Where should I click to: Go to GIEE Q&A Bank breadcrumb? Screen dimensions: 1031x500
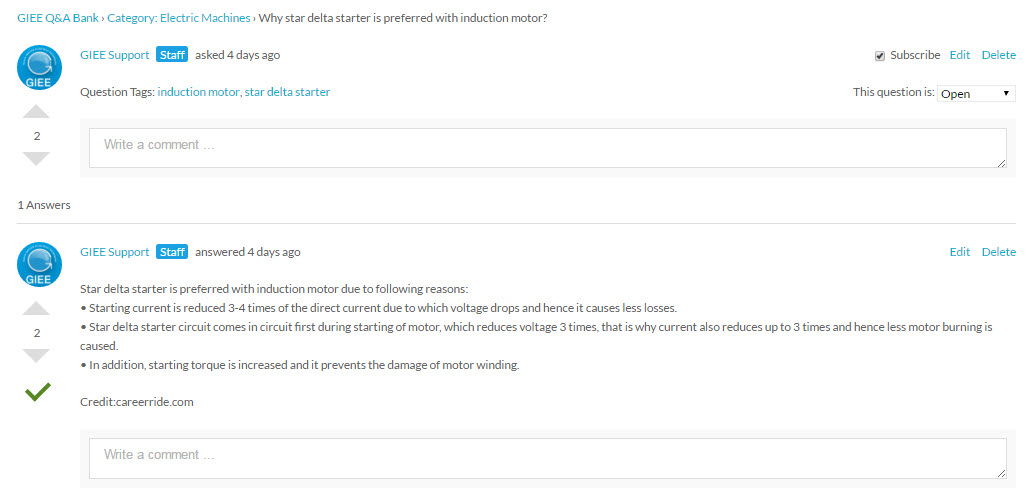pos(58,18)
